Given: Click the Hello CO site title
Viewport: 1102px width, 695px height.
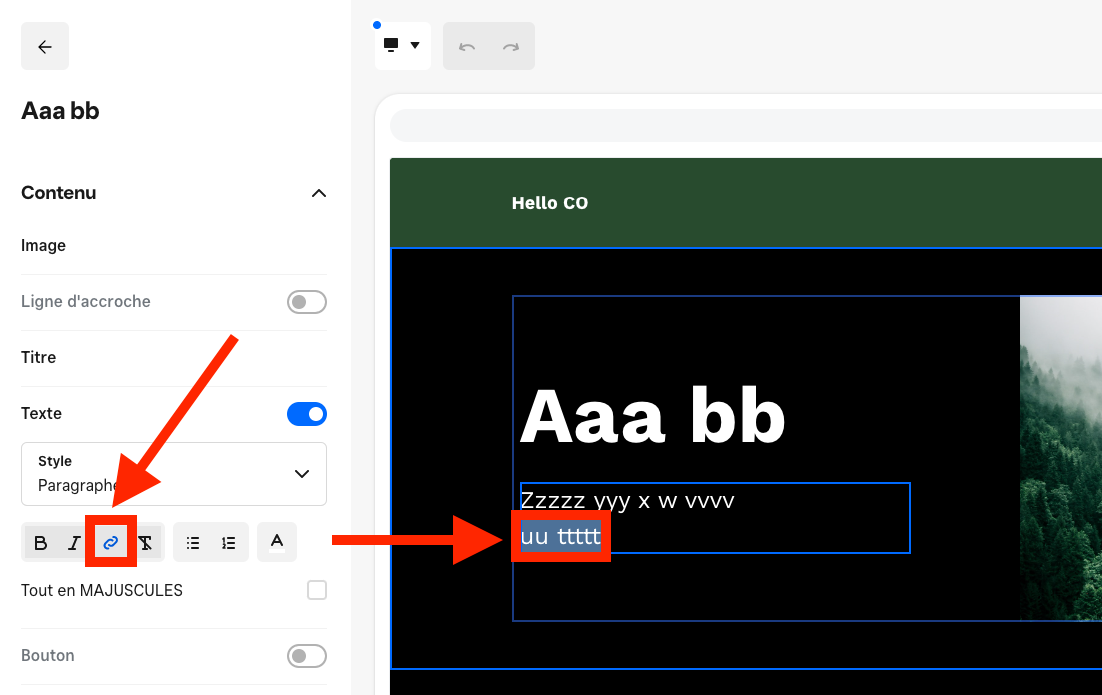Looking at the screenshot, I should tap(550, 203).
